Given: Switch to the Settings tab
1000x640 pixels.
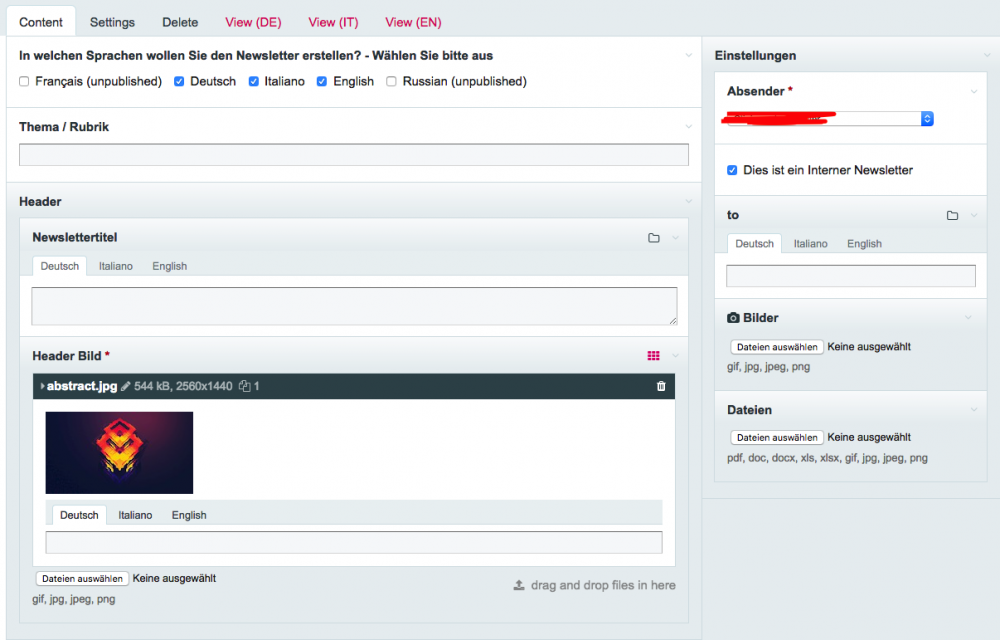Looking at the screenshot, I should click(112, 22).
